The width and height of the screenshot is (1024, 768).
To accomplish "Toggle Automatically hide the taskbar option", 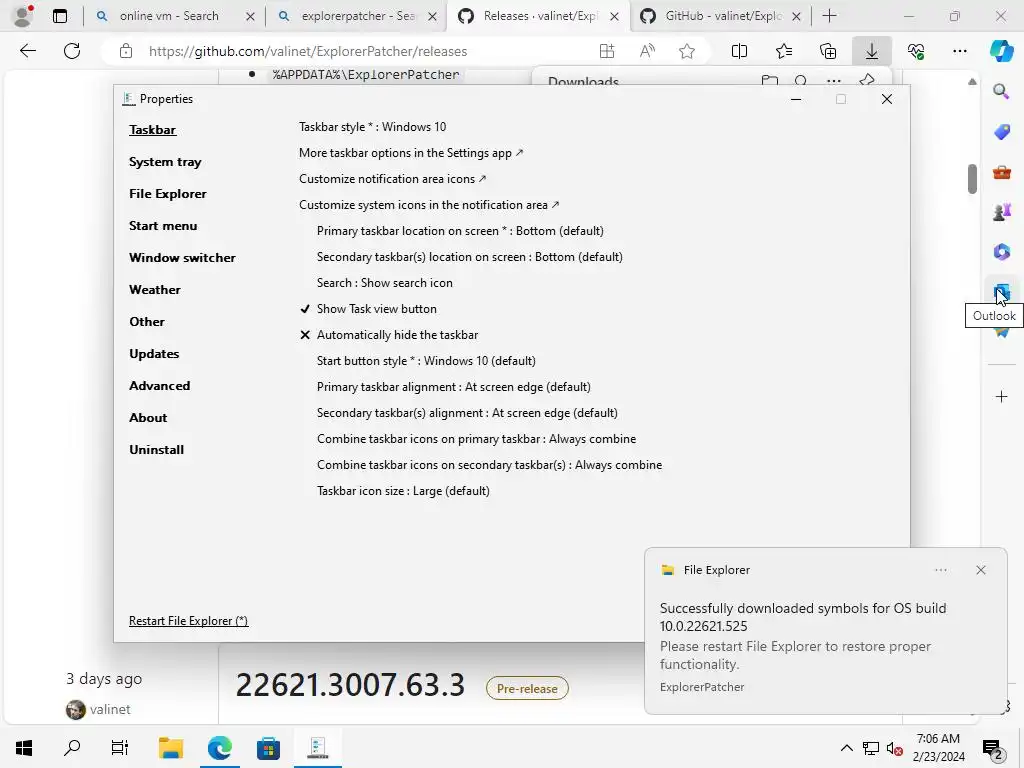I will [389, 335].
